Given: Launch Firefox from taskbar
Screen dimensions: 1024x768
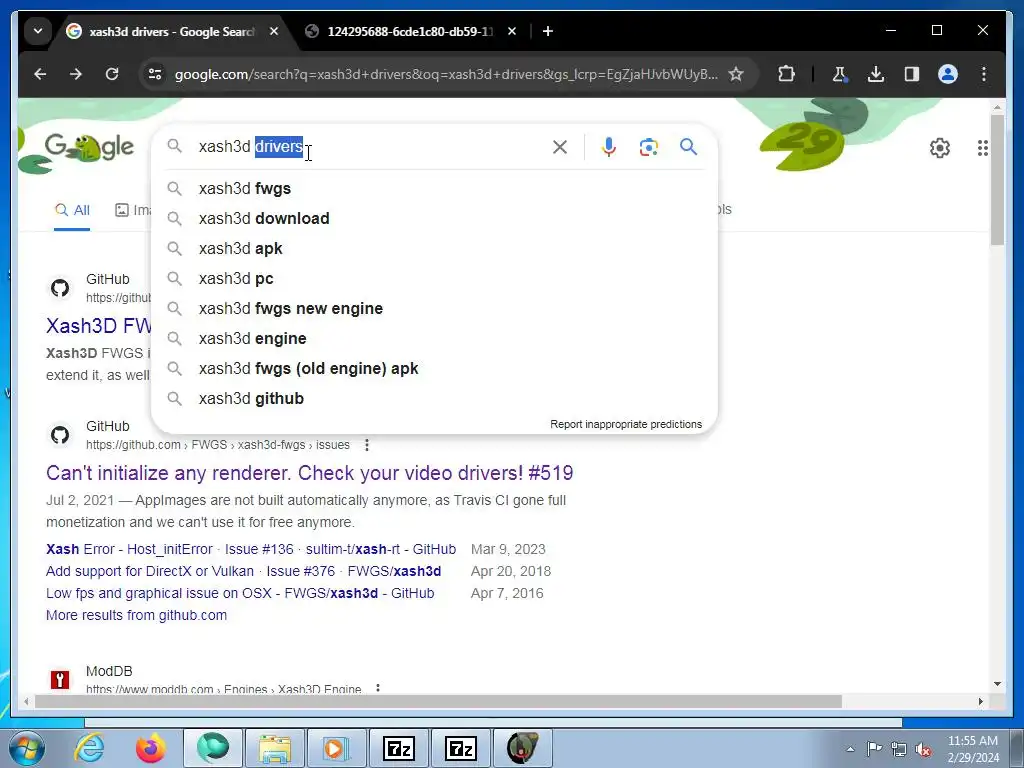Looking at the screenshot, I should point(150,748).
